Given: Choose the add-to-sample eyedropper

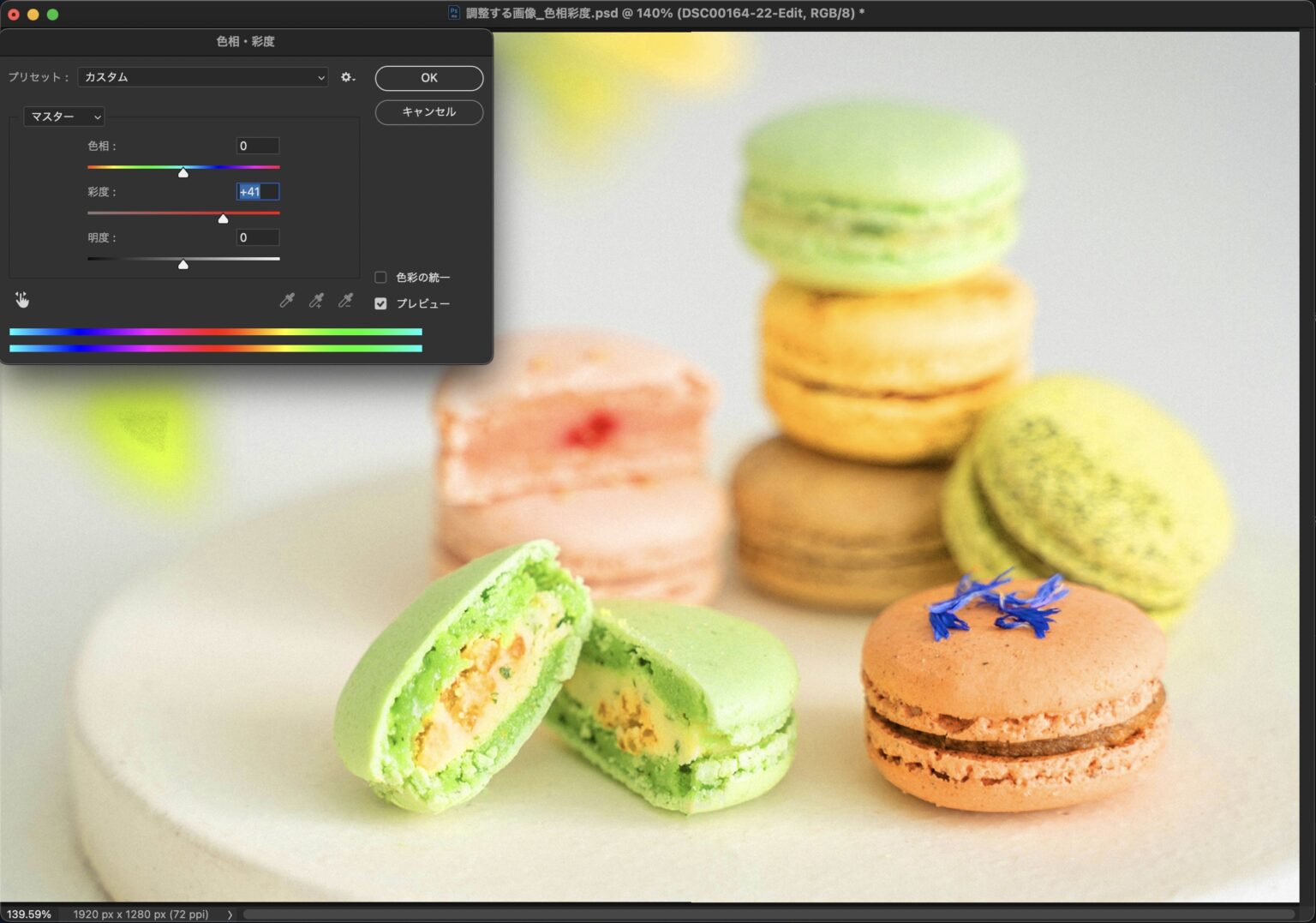Looking at the screenshot, I should pyautogui.click(x=316, y=300).
